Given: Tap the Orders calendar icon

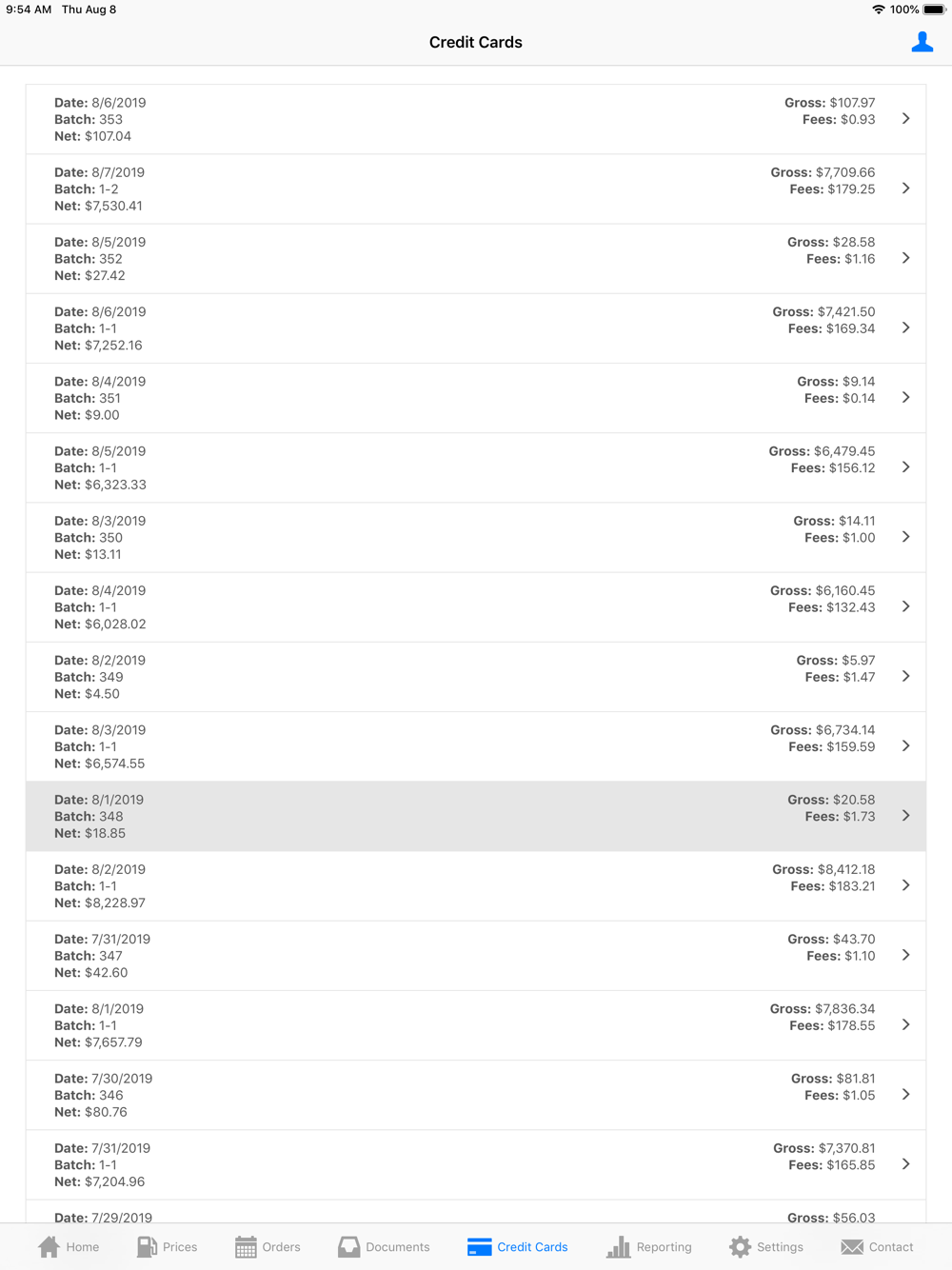Looking at the screenshot, I should 246,1246.
